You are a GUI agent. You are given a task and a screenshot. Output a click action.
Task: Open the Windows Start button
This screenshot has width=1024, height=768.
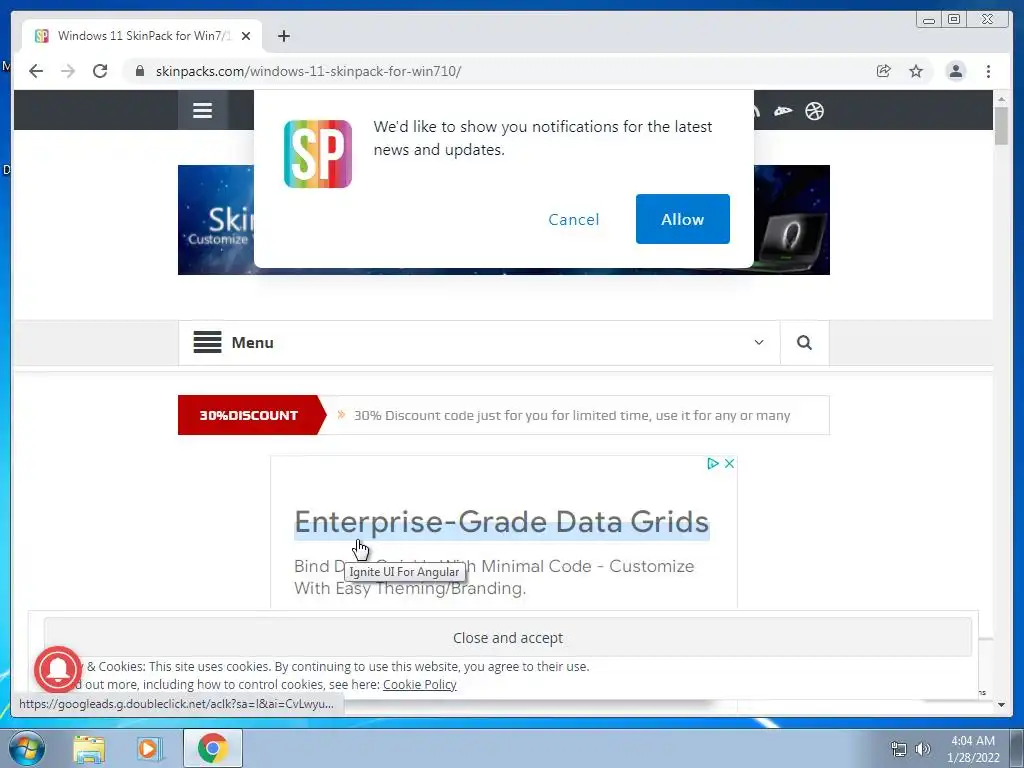coord(25,748)
